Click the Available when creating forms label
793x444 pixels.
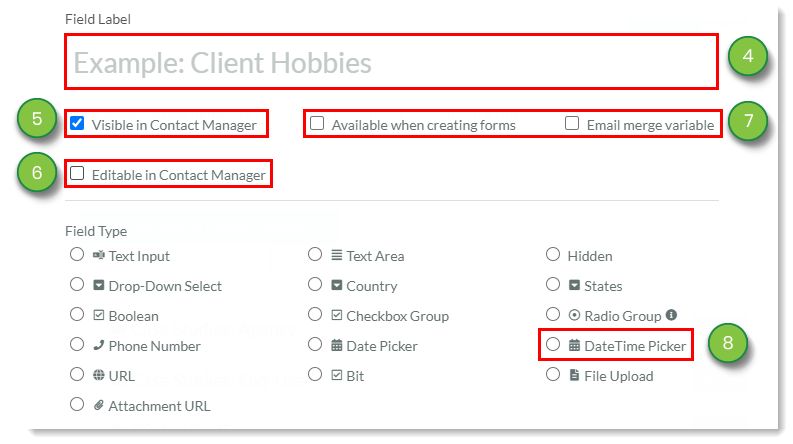423,125
